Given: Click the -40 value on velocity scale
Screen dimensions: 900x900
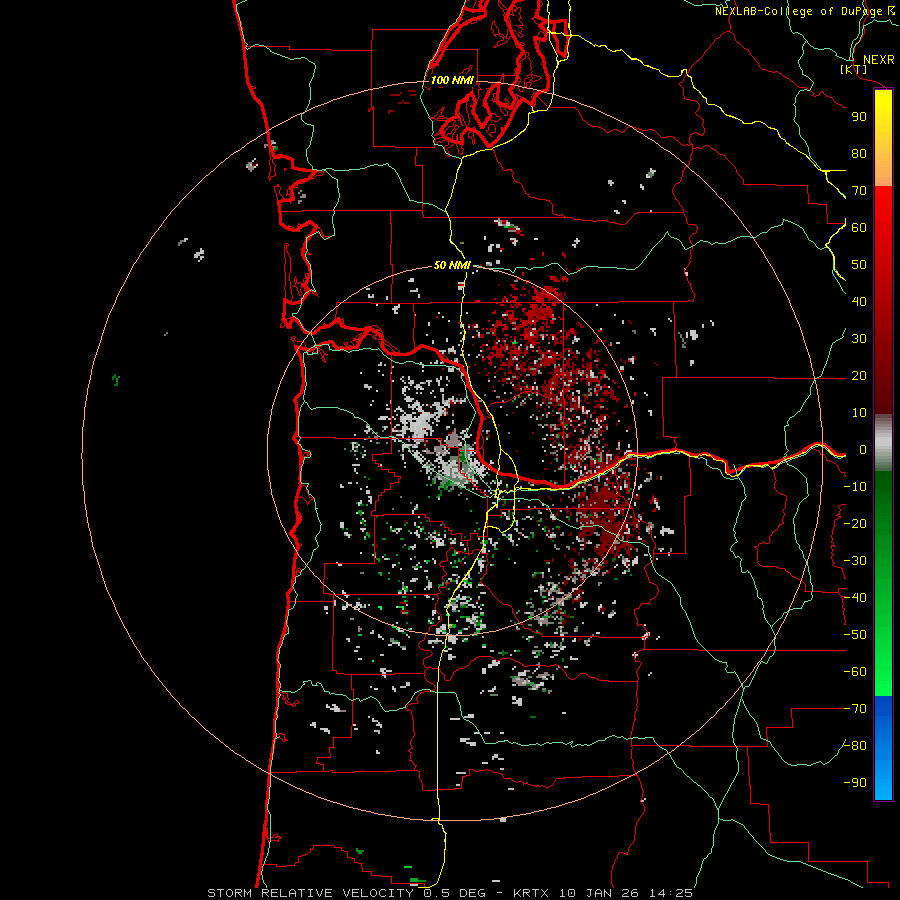Looking at the screenshot, I should click(855, 598).
